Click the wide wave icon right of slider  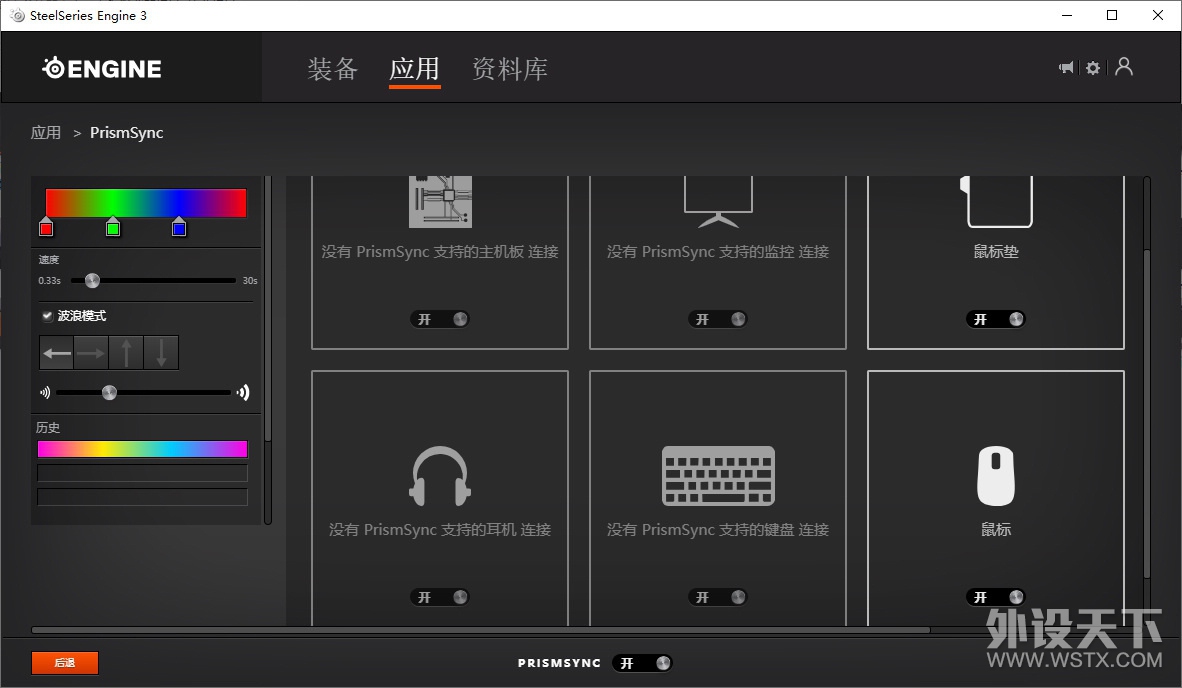[x=243, y=393]
